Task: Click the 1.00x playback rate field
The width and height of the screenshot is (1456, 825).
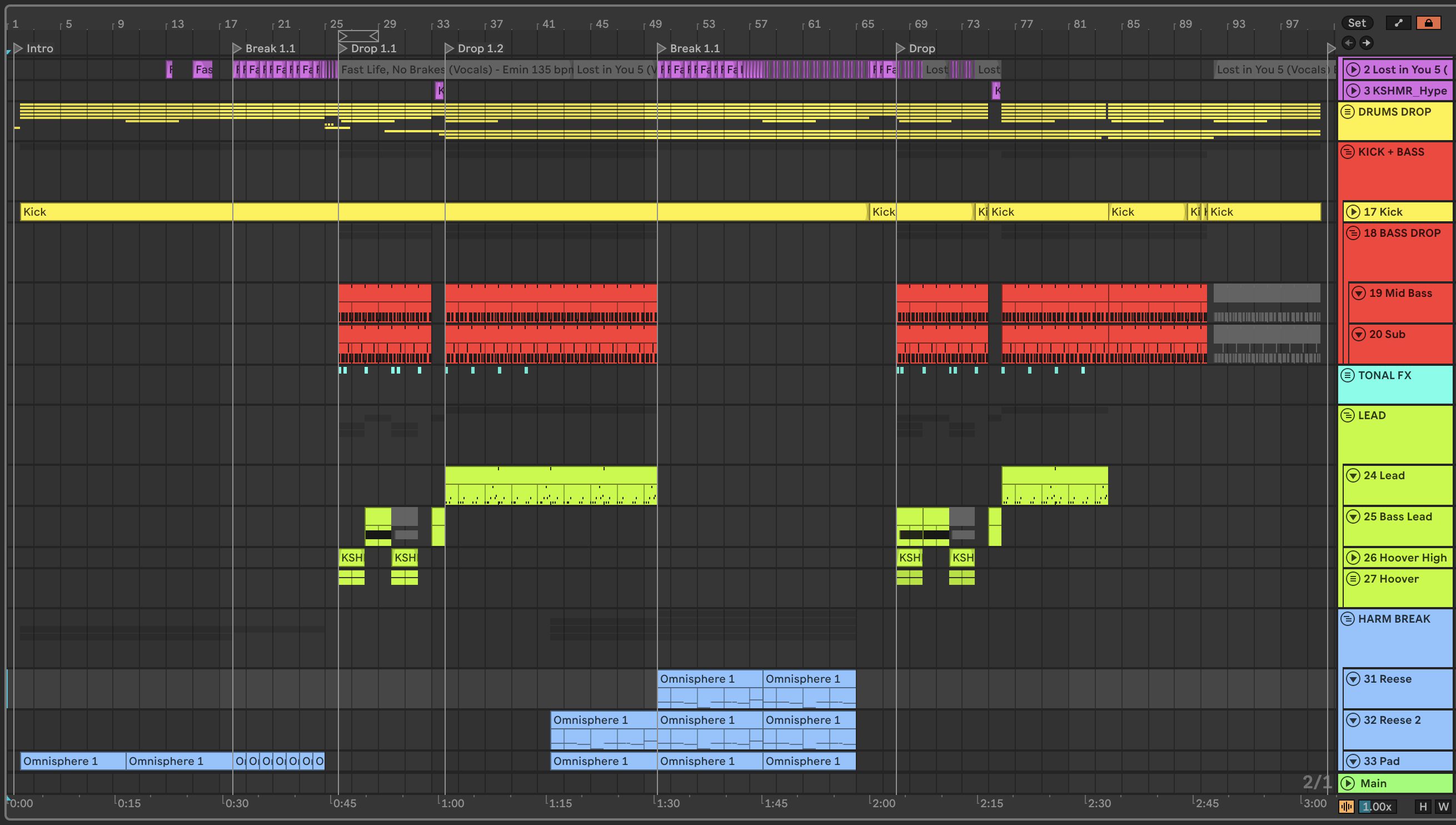Action: 1377,806
